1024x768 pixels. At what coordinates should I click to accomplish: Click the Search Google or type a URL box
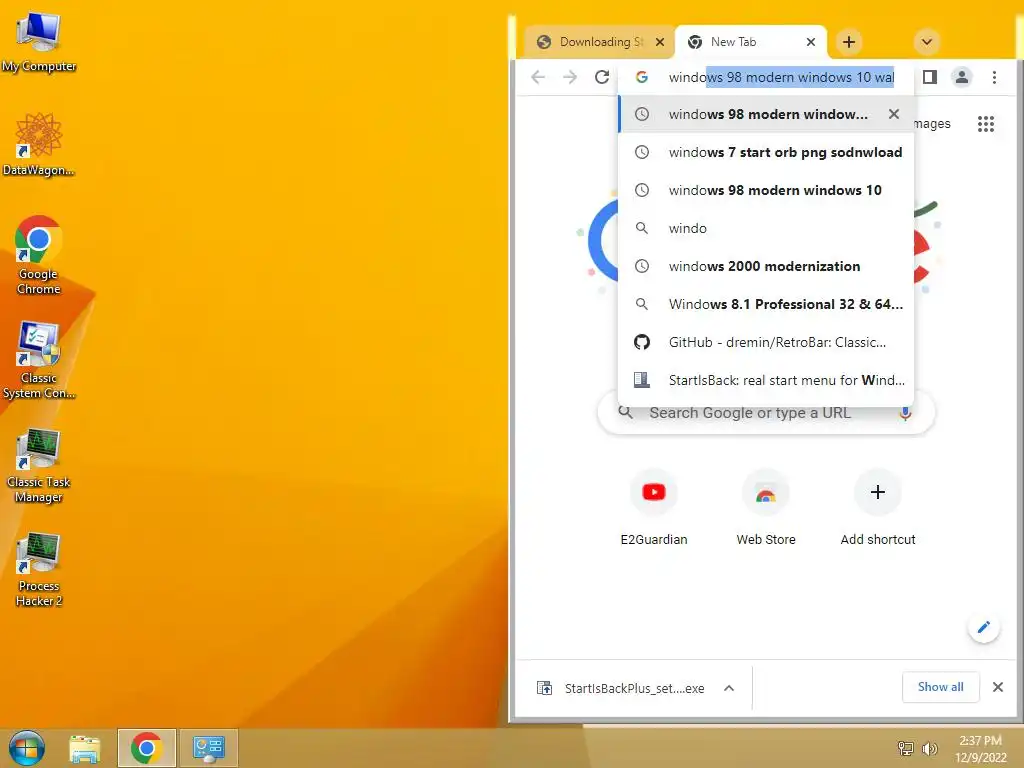[766, 413]
